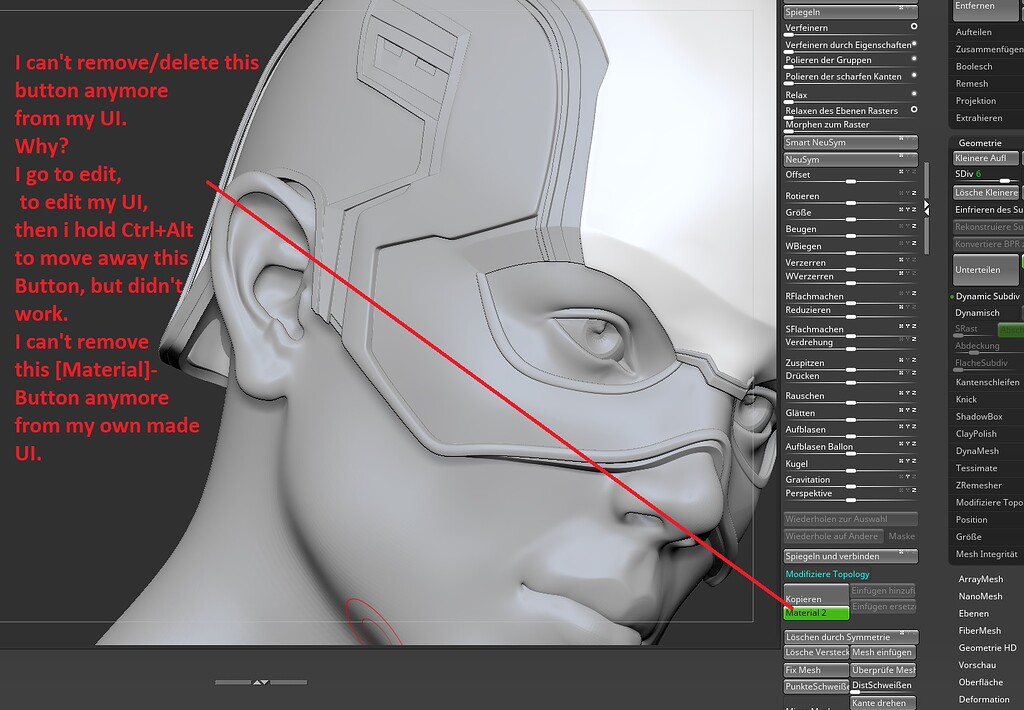Expand the ZRemesher section
Image resolution: width=1024 pixels, height=710 pixels.
982,484
